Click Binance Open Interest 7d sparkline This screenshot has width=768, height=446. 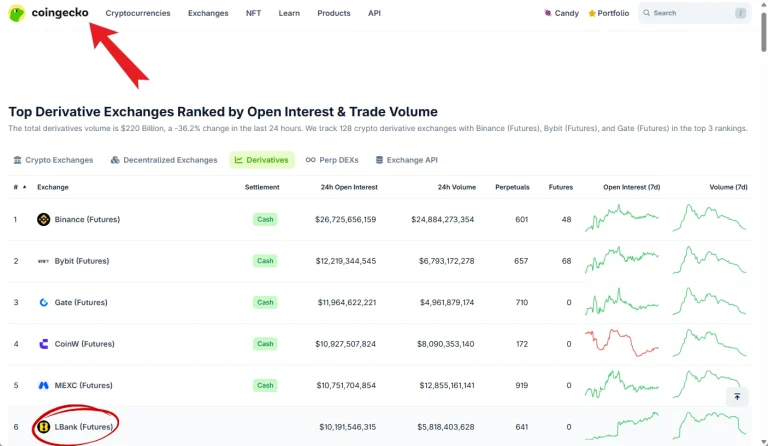622,218
